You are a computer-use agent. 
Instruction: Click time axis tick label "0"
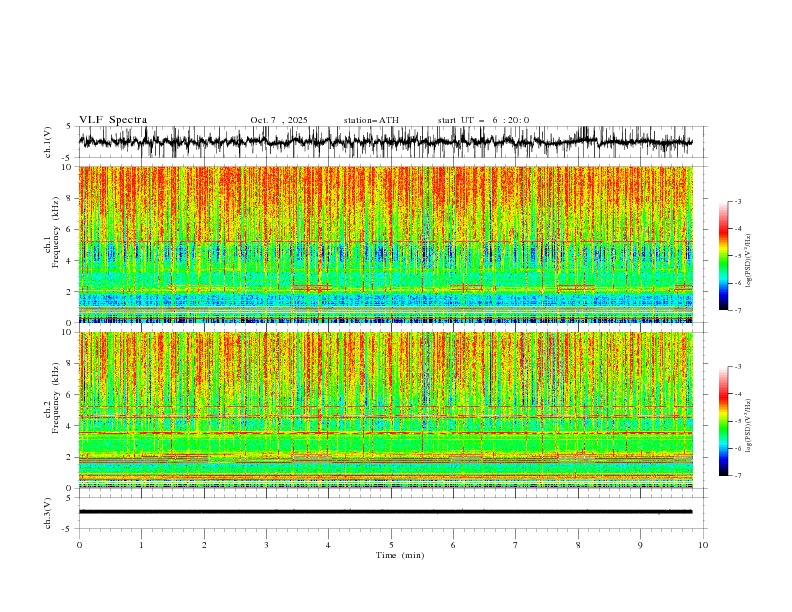click(79, 545)
